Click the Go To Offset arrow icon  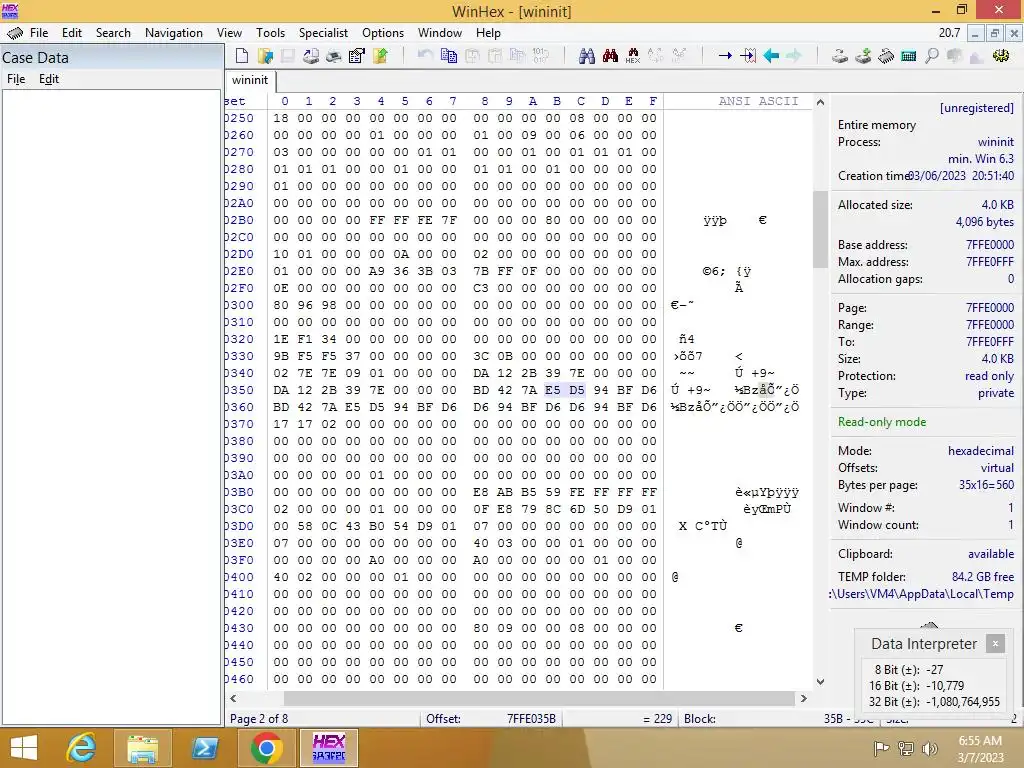click(x=725, y=56)
